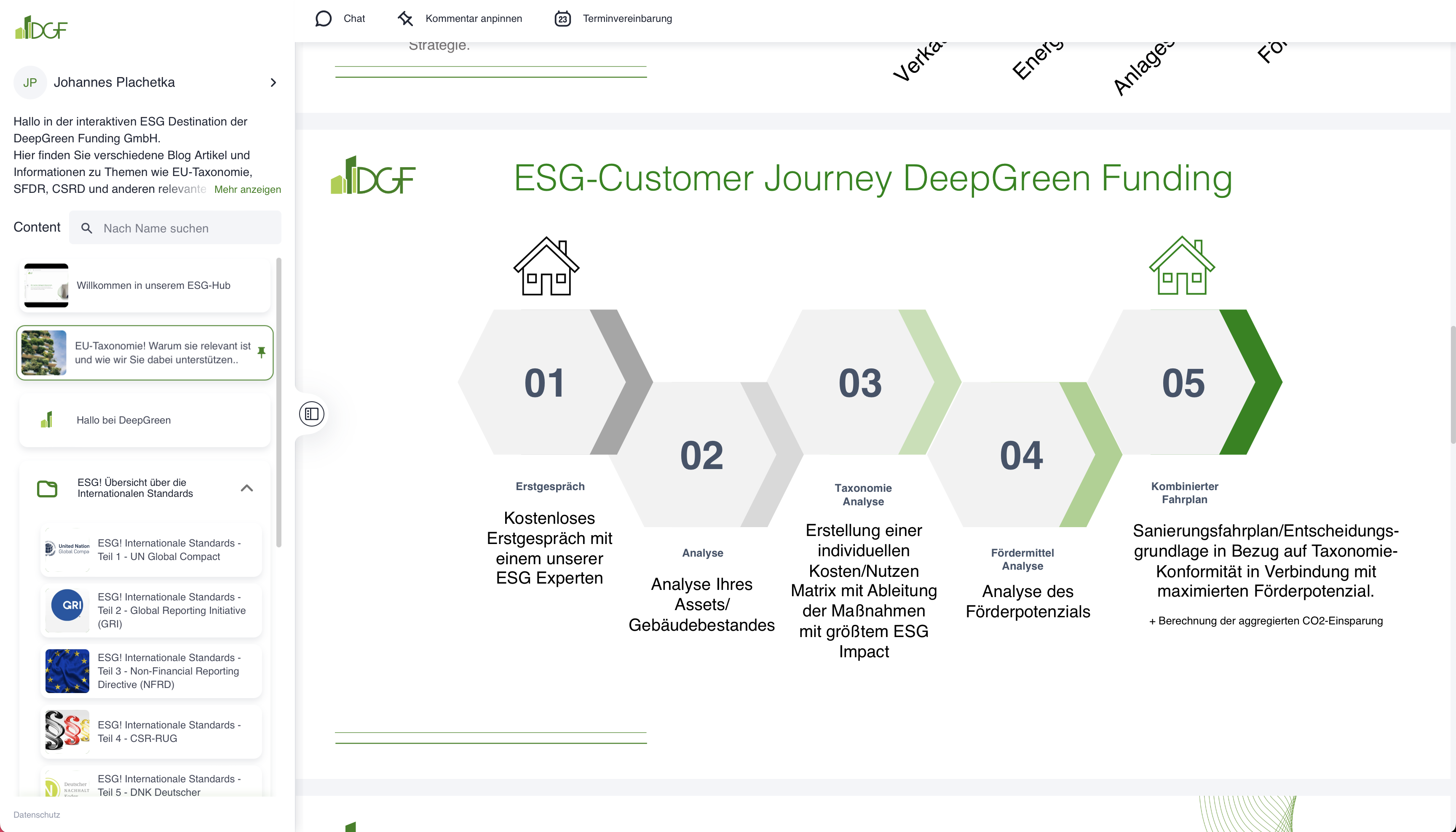
Task: Click the calendar icon for Terminvereinbarung
Action: tap(562, 18)
